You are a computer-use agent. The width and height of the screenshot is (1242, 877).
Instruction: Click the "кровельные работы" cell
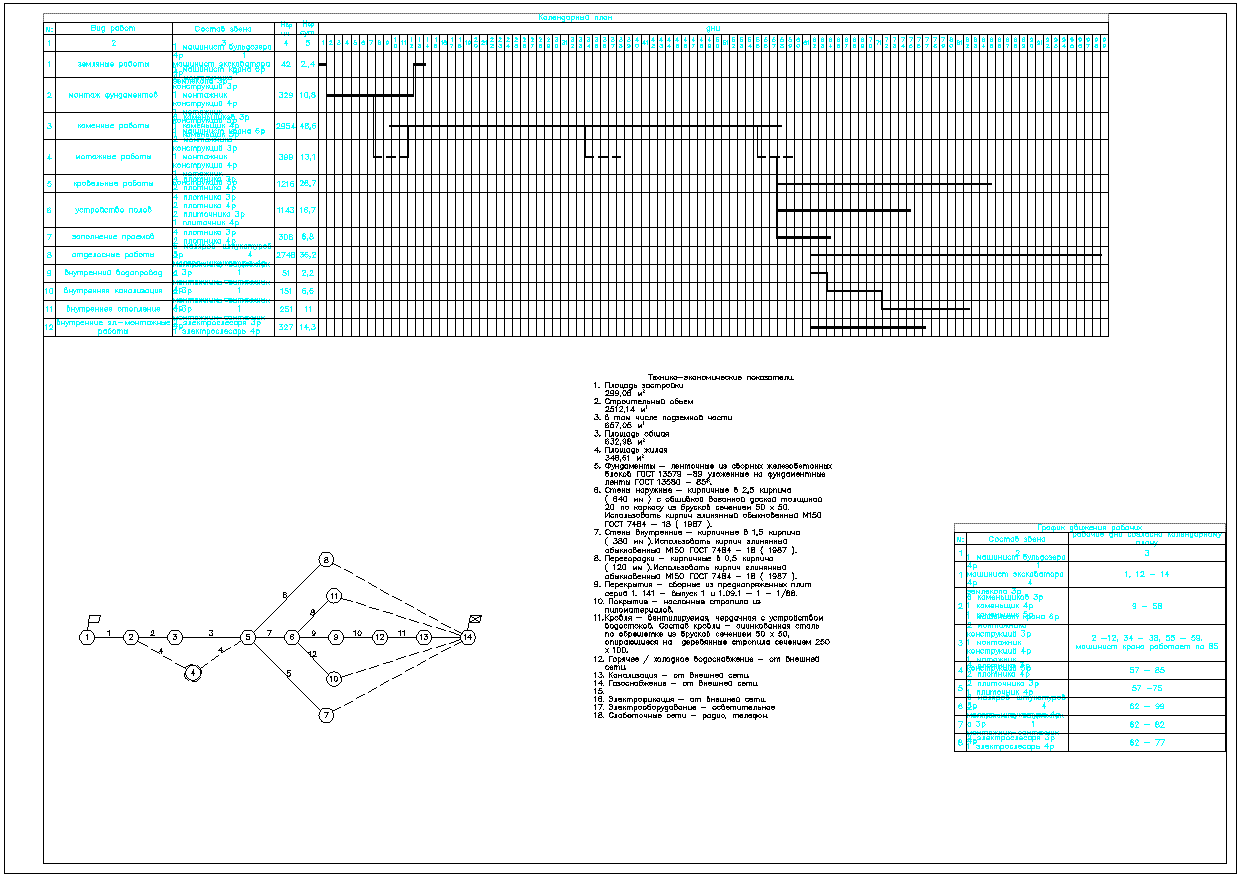(114, 184)
